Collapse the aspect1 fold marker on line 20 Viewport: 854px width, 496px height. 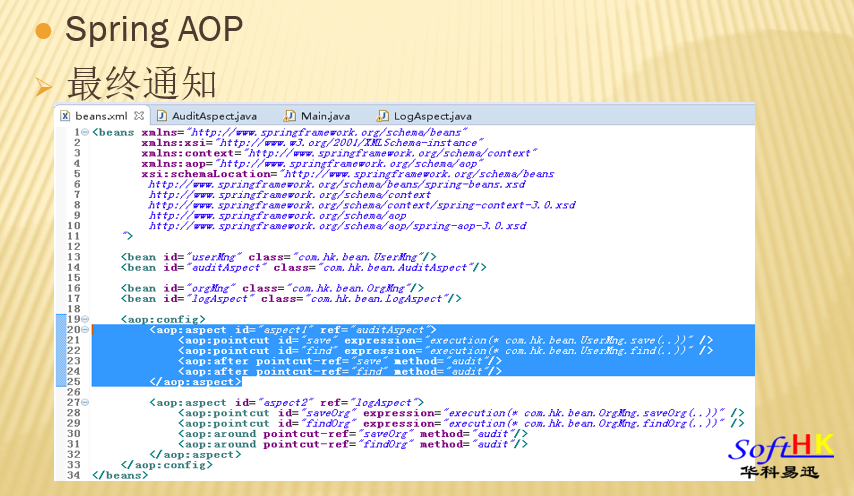coord(85,329)
